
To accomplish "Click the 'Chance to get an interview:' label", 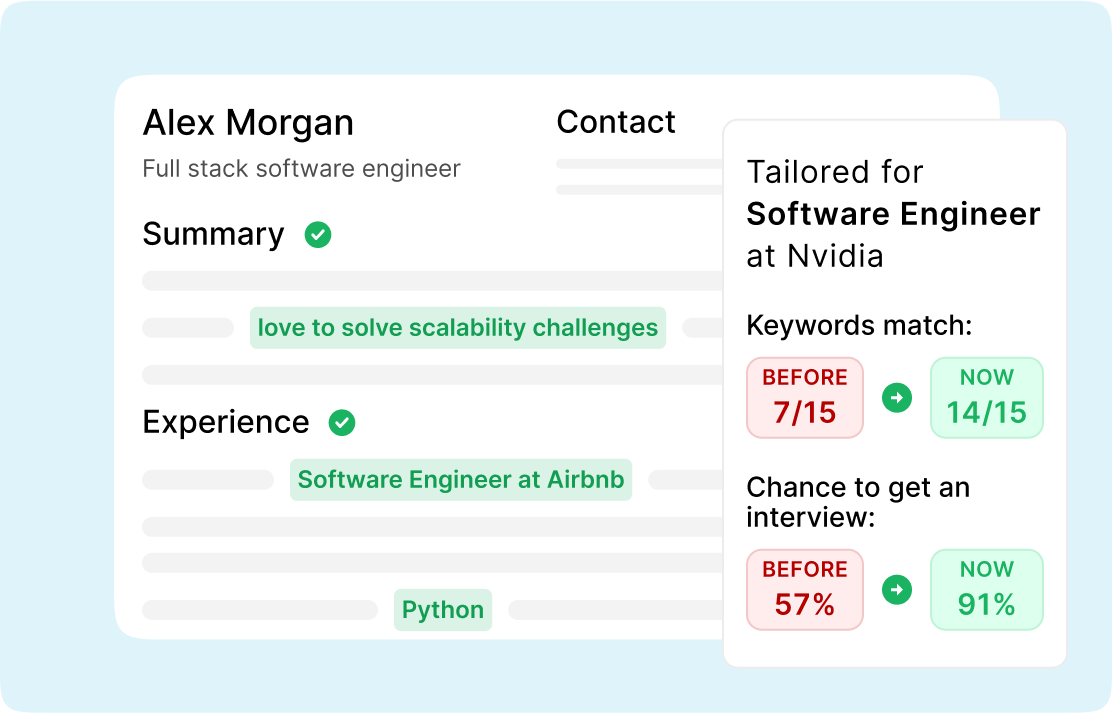I will click(x=858, y=502).
